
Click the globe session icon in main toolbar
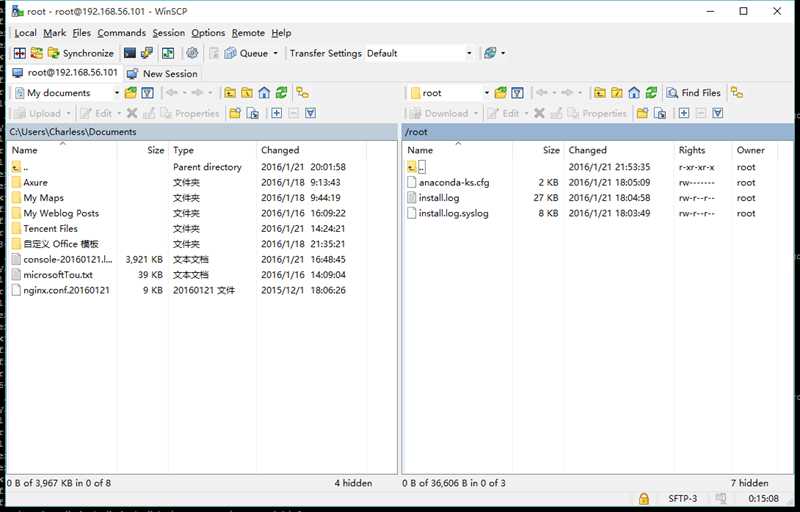coord(490,53)
